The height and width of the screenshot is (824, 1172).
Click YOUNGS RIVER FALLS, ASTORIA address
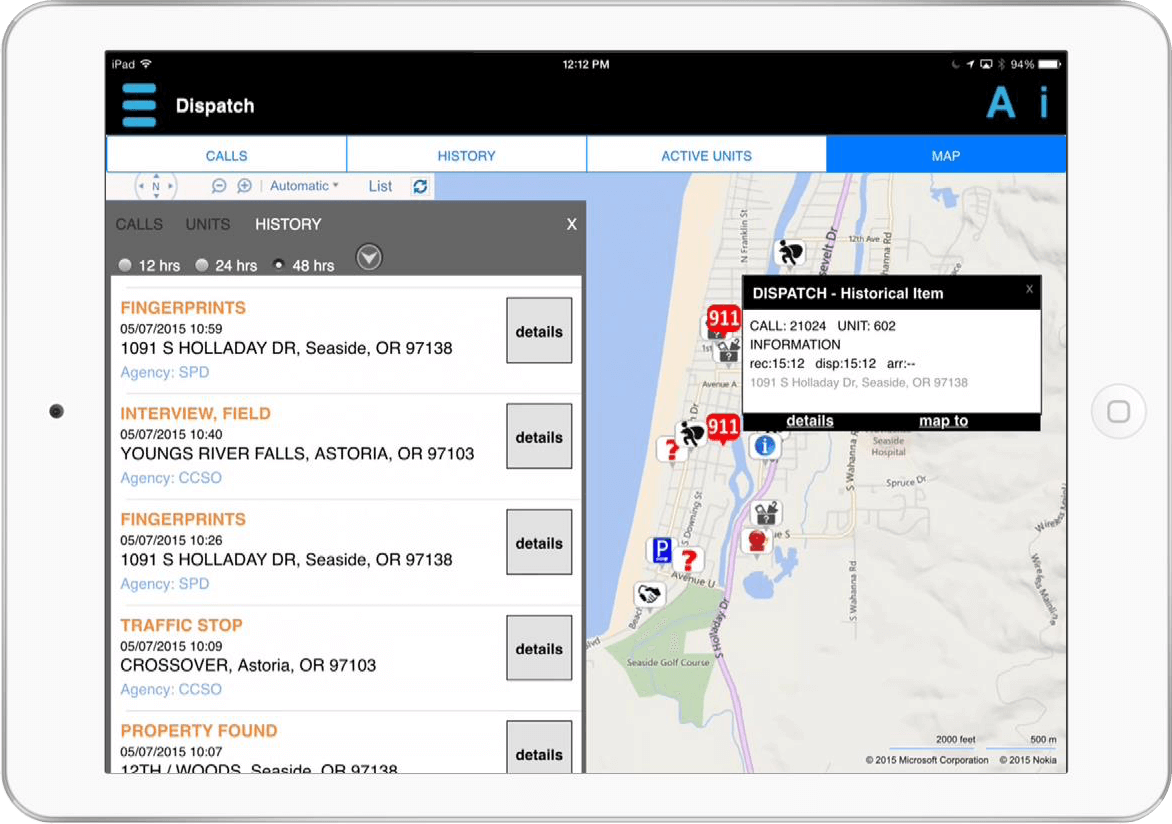[x=297, y=454]
